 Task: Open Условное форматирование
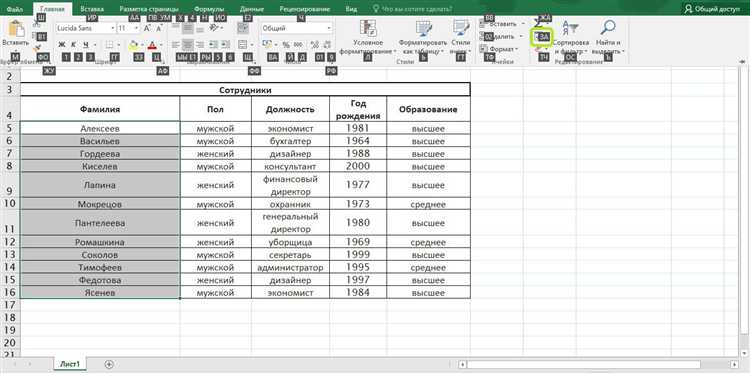coord(368,37)
